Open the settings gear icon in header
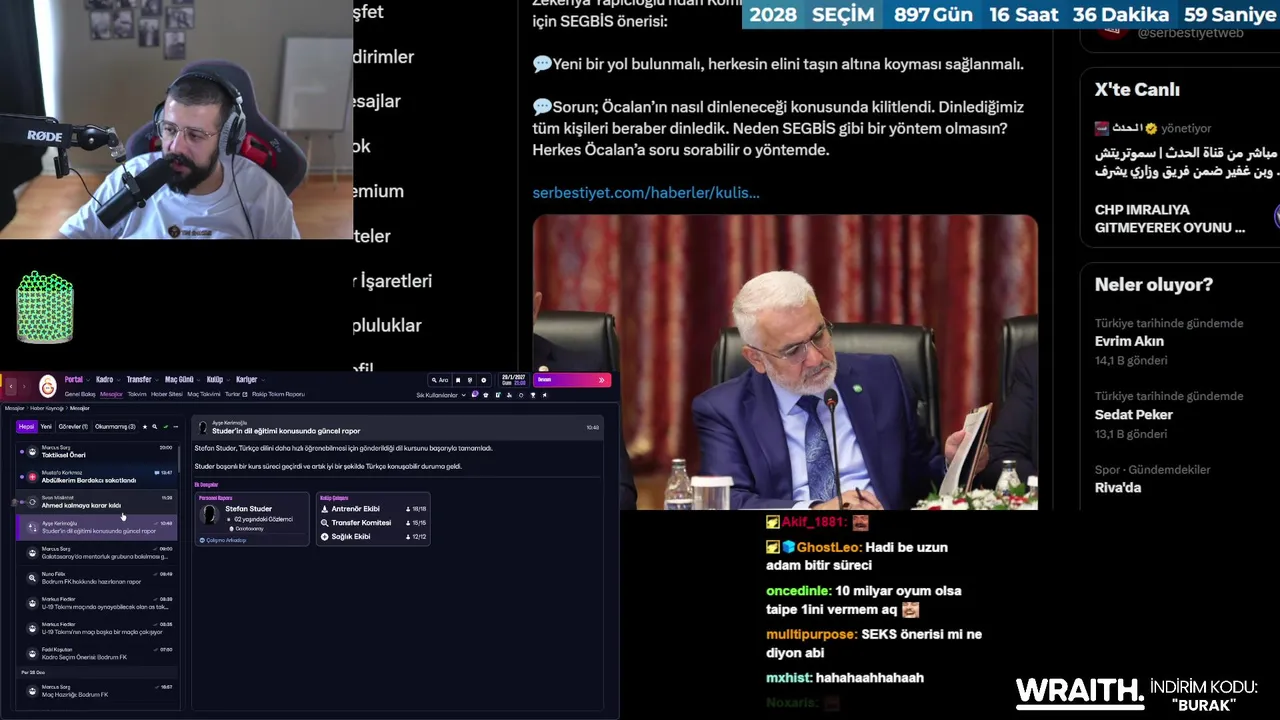The height and width of the screenshot is (720, 1280). click(483, 380)
